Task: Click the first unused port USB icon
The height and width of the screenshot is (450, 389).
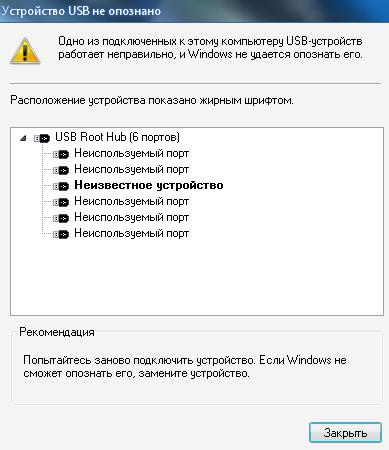Action: (x=61, y=154)
